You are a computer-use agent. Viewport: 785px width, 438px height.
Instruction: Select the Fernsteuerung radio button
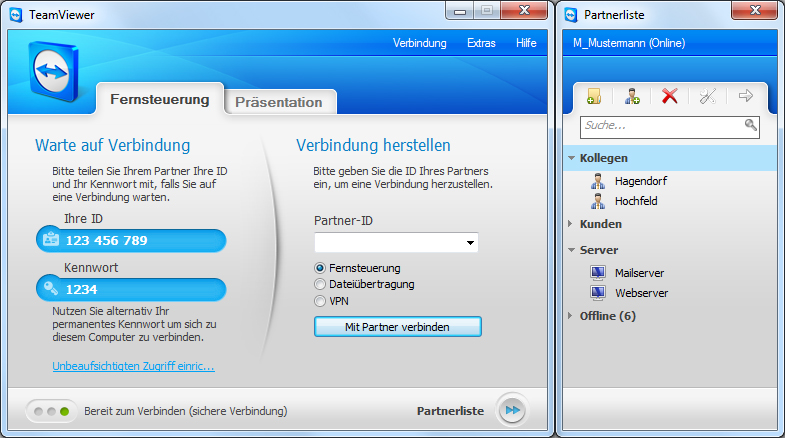pyautogui.click(x=319, y=268)
